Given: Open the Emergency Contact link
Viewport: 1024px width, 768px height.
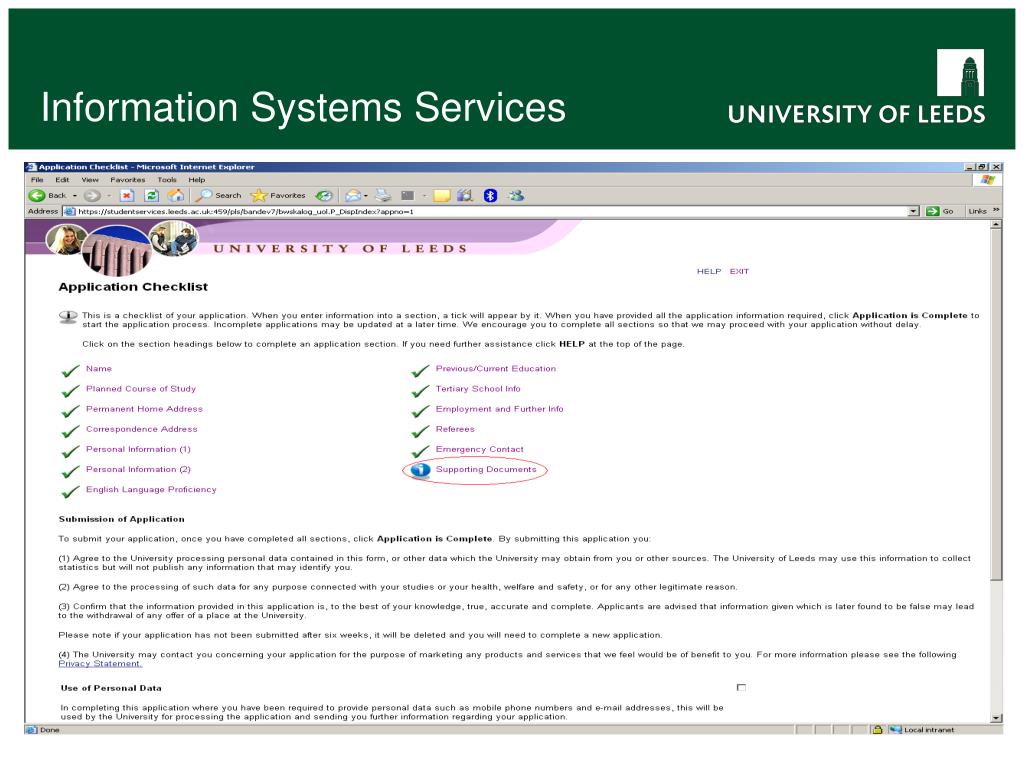Looking at the screenshot, I should click(x=479, y=449).
